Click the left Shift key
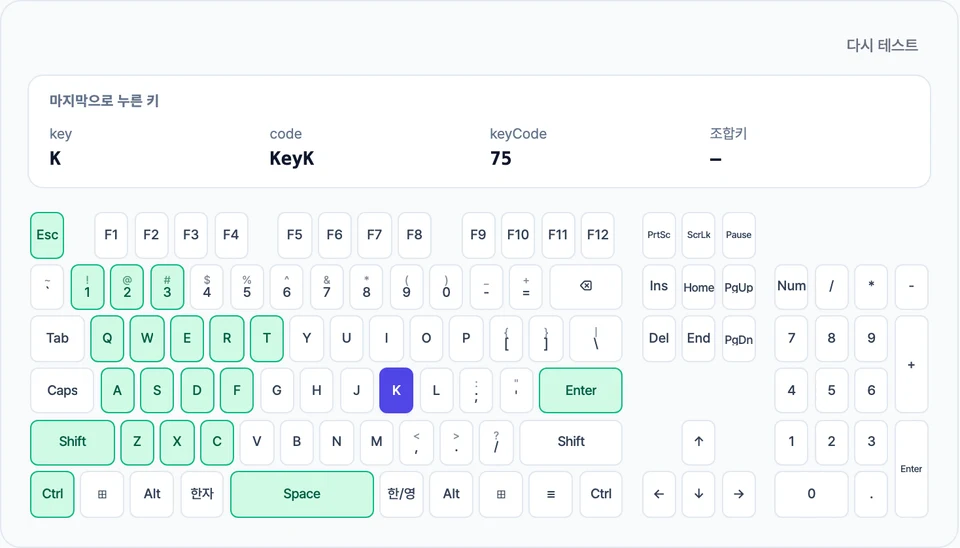960x548 pixels. 72,442
